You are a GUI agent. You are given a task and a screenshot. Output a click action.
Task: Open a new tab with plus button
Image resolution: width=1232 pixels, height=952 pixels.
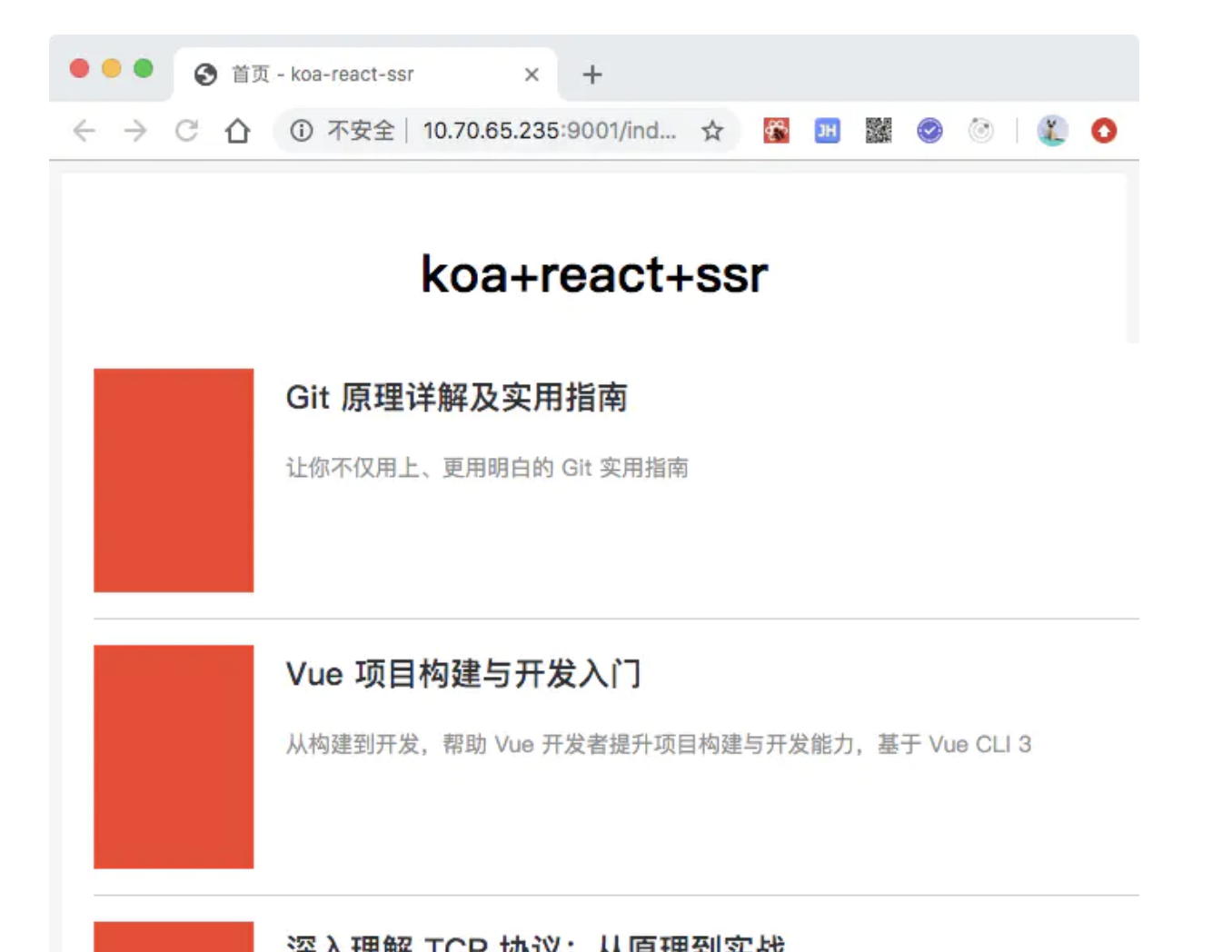592,74
